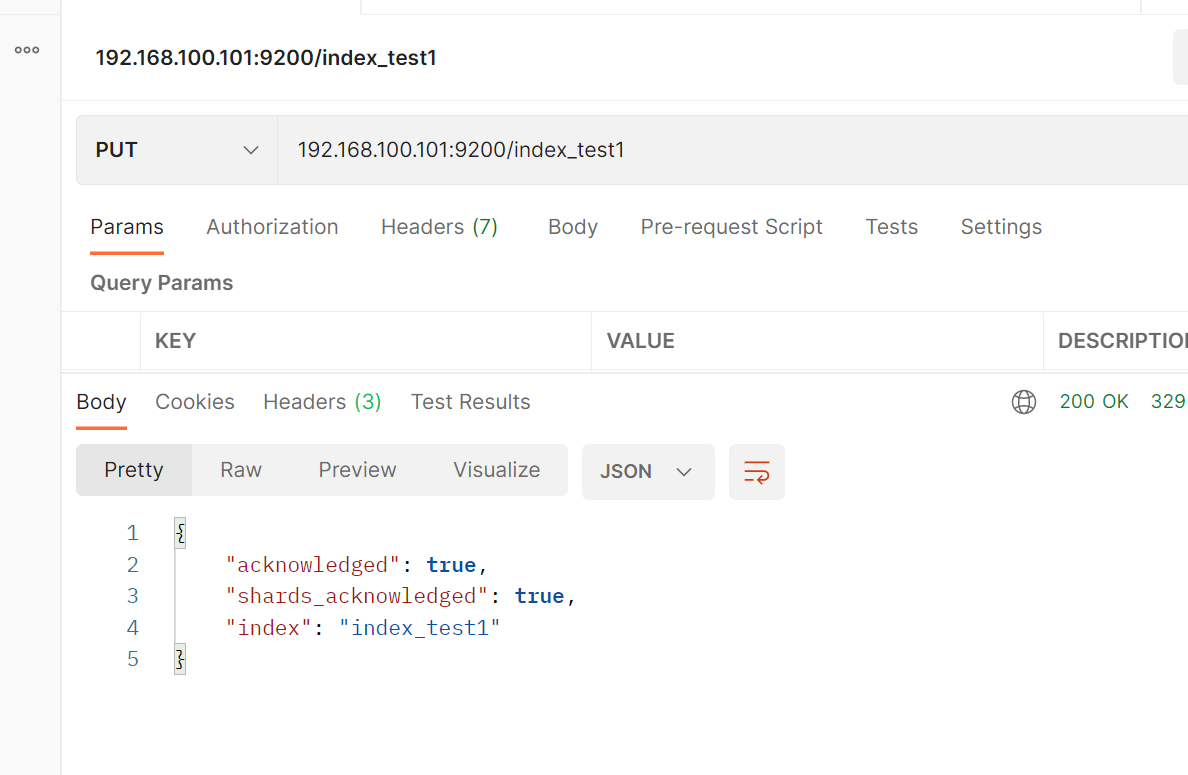Click the wrap lines icon button
Viewport: 1188px width, 775px height.
point(757,472)
